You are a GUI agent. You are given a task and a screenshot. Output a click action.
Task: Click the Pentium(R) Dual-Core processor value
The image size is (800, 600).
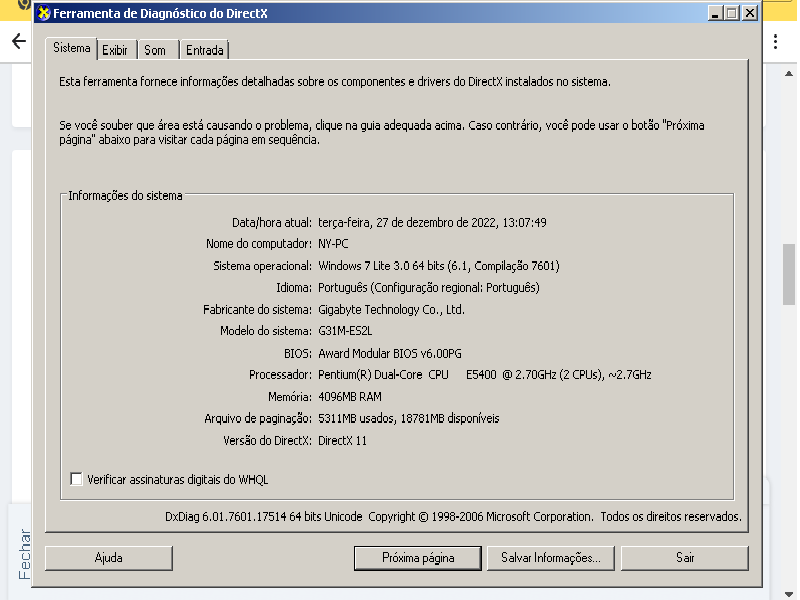[x=485, y=375]
